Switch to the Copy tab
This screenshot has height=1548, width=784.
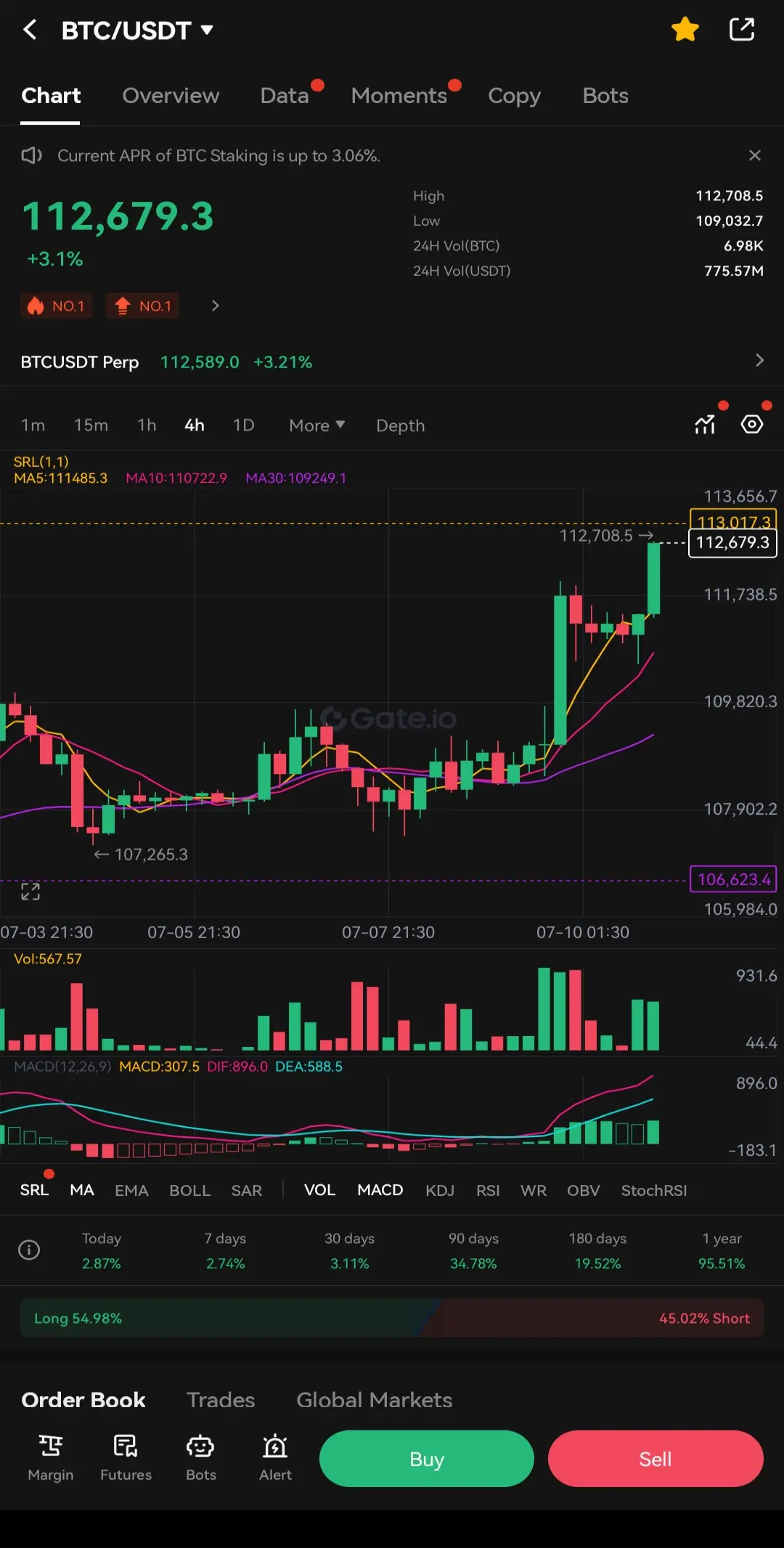pos(514,96)
